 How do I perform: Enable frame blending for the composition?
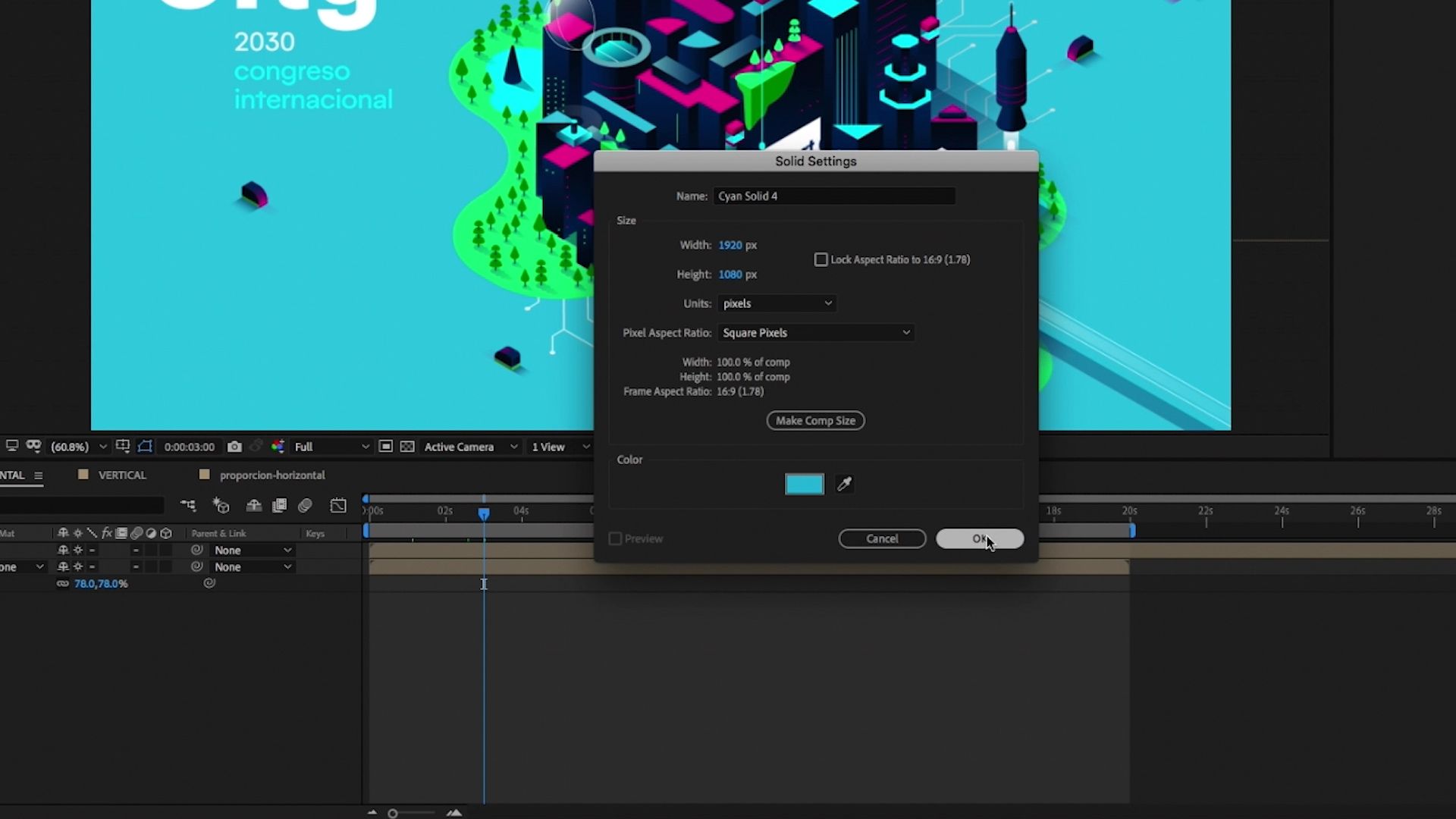(279, 505)
